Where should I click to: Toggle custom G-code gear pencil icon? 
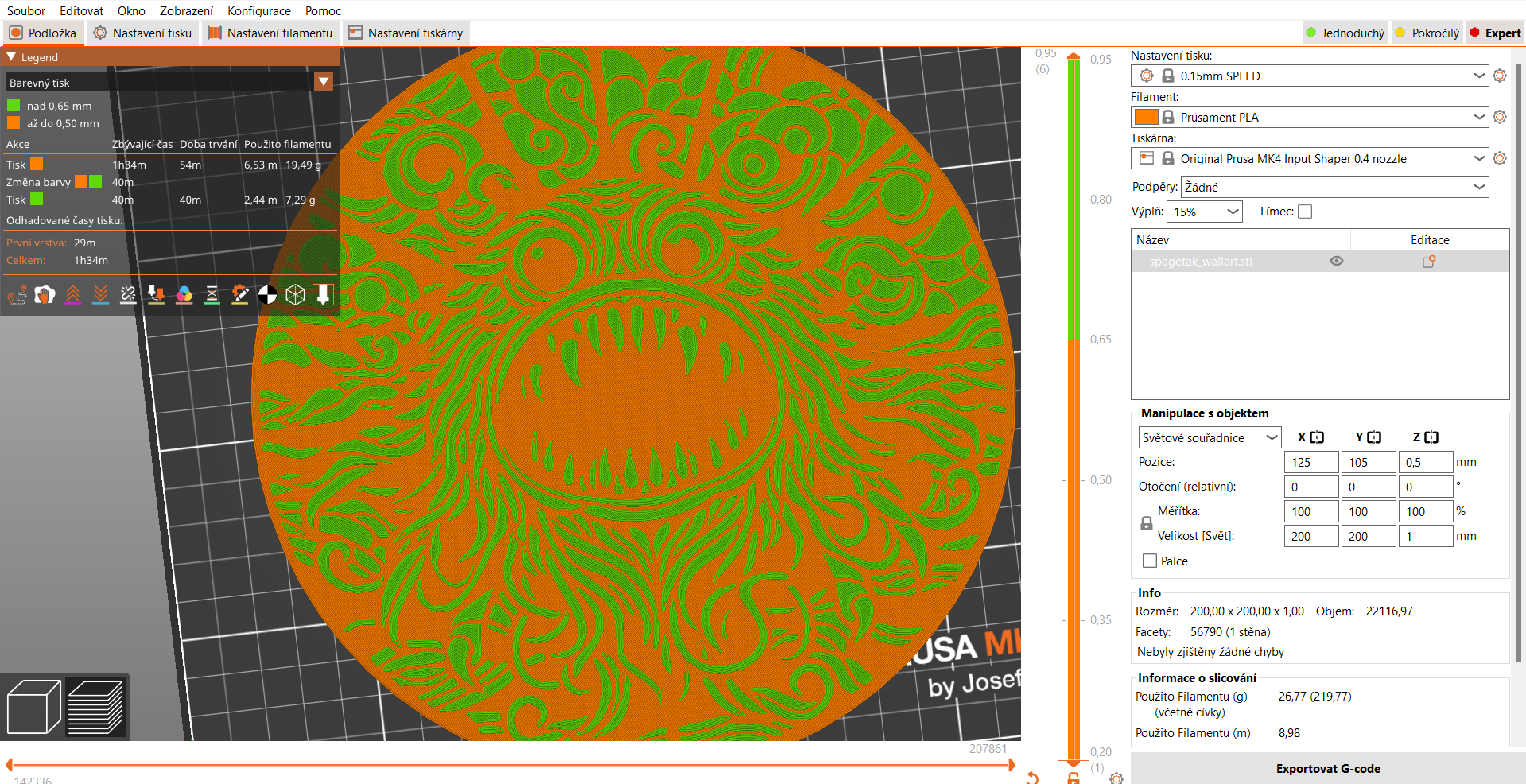pyautogui.click(x=240, y=295)
